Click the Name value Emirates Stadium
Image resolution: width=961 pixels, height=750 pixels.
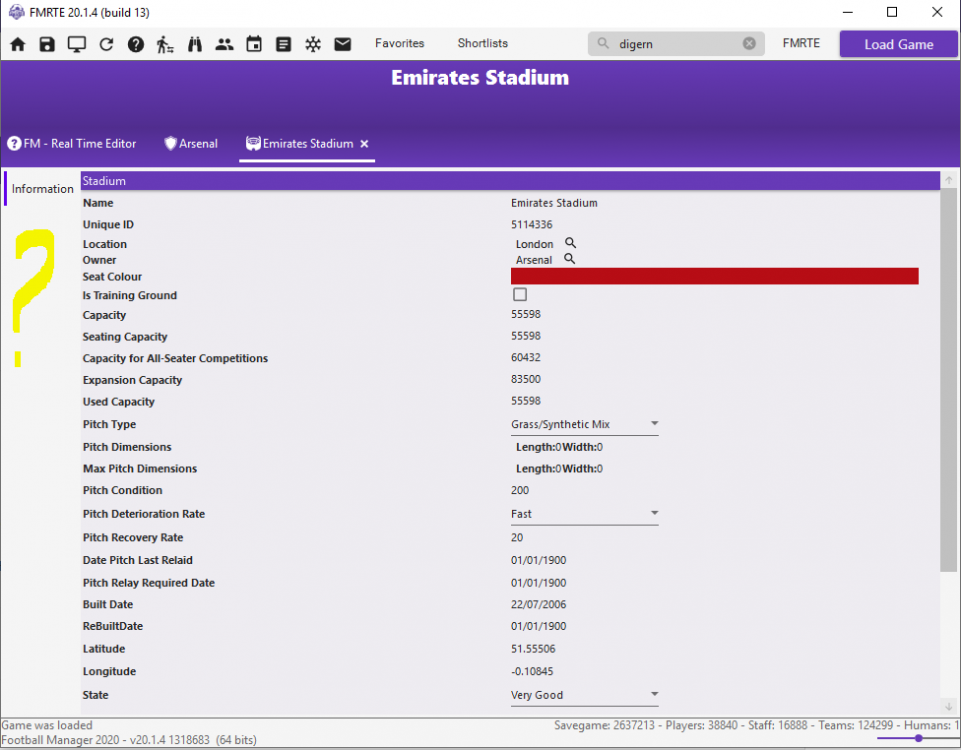(554, 203)
